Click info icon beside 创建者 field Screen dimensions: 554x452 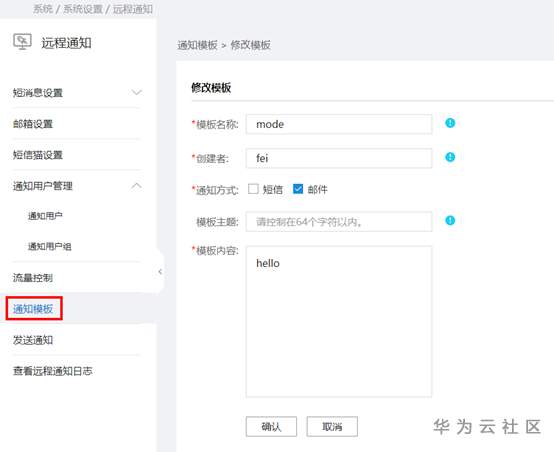click(450, 157)
